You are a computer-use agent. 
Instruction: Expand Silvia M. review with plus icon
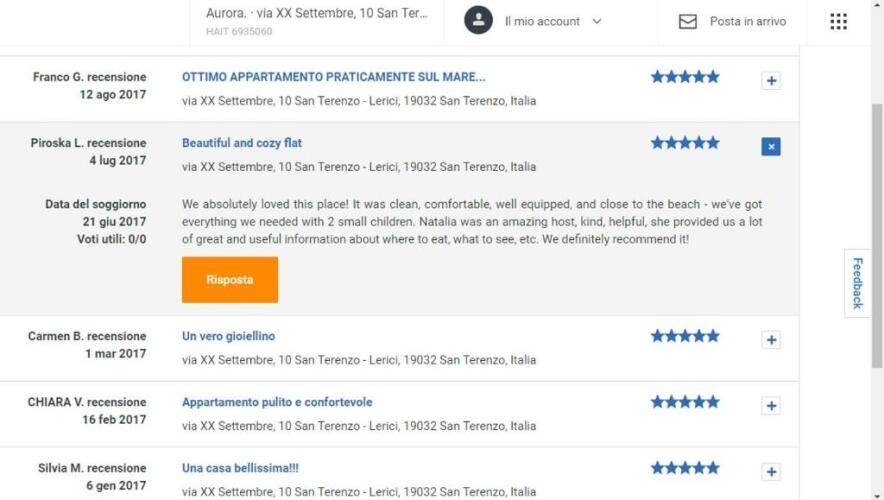pos(771,472)
